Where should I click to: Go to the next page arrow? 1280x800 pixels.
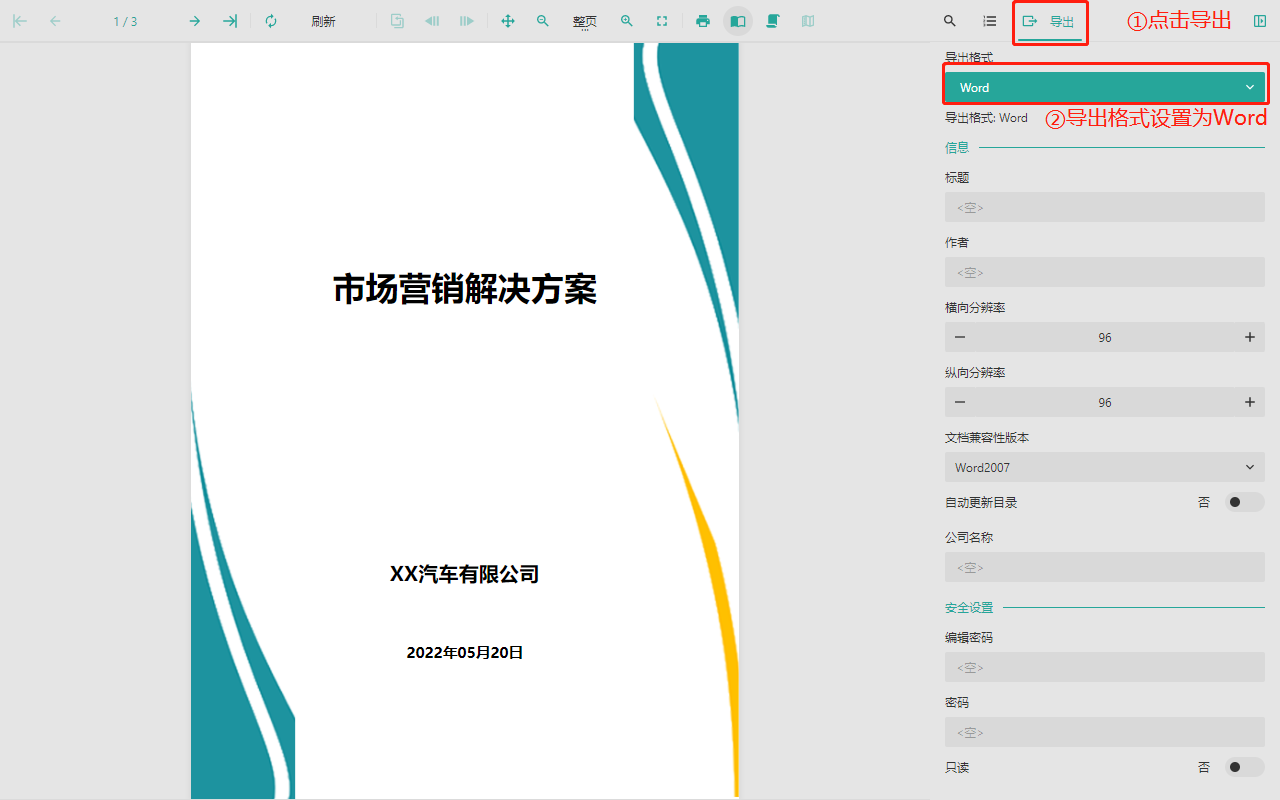pos(195,21)
